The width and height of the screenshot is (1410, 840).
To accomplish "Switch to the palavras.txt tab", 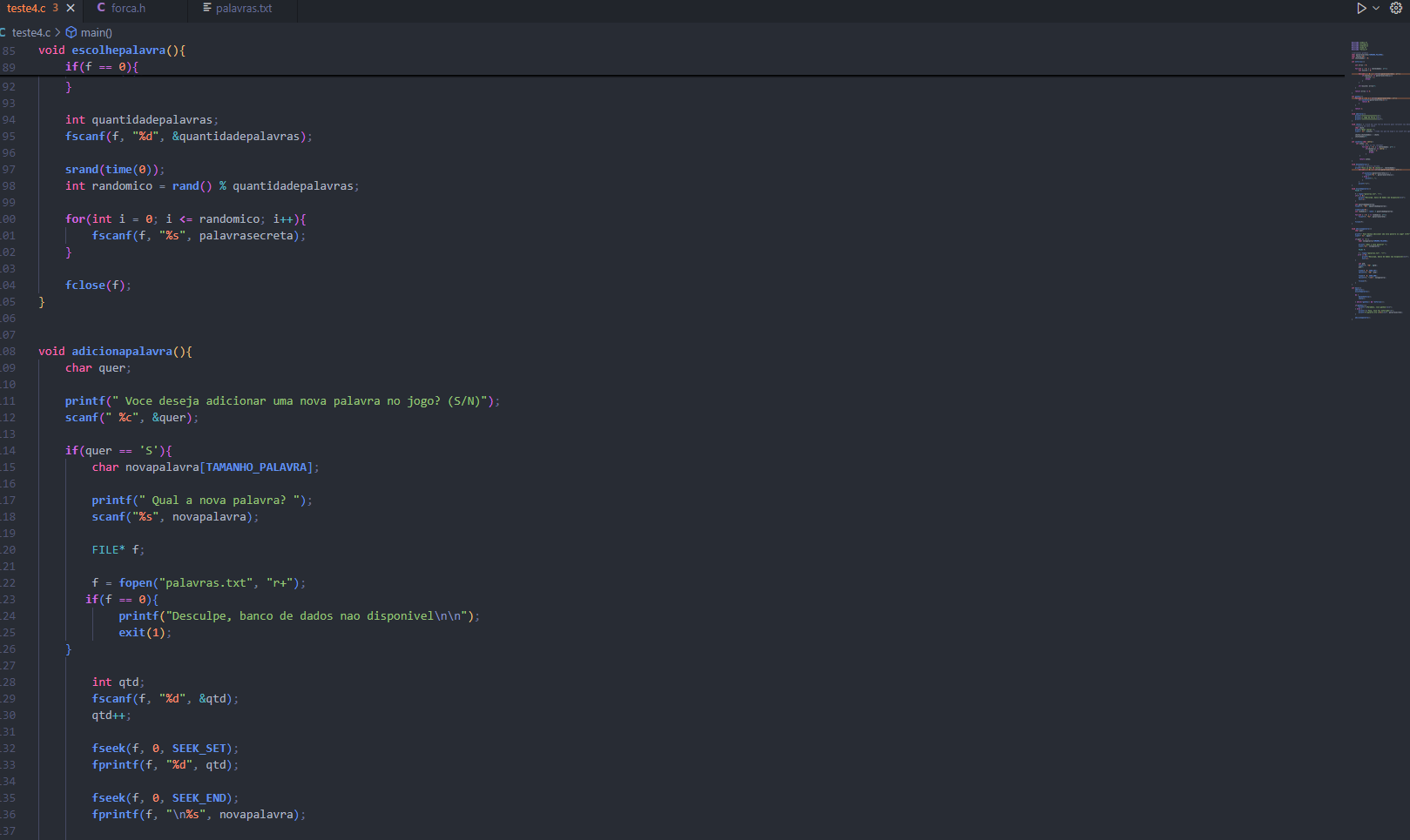I will click(242, 8).
